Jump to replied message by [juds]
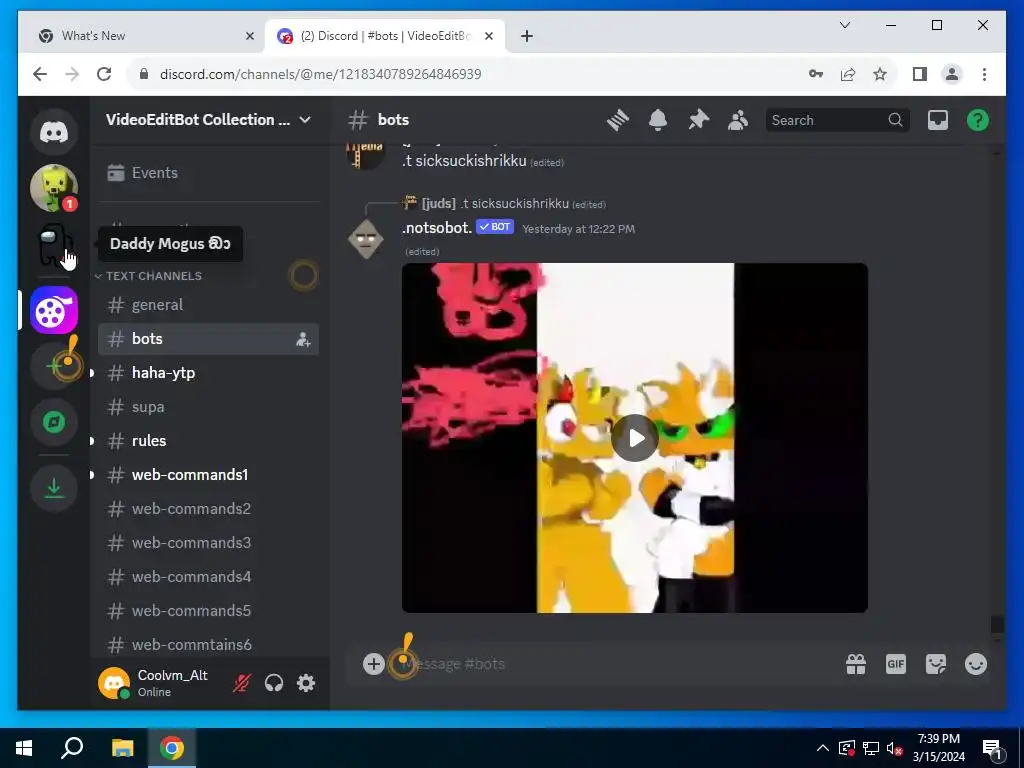This screenshot has width=1024, height=768. pyautogui.click(x=514, y=204)
